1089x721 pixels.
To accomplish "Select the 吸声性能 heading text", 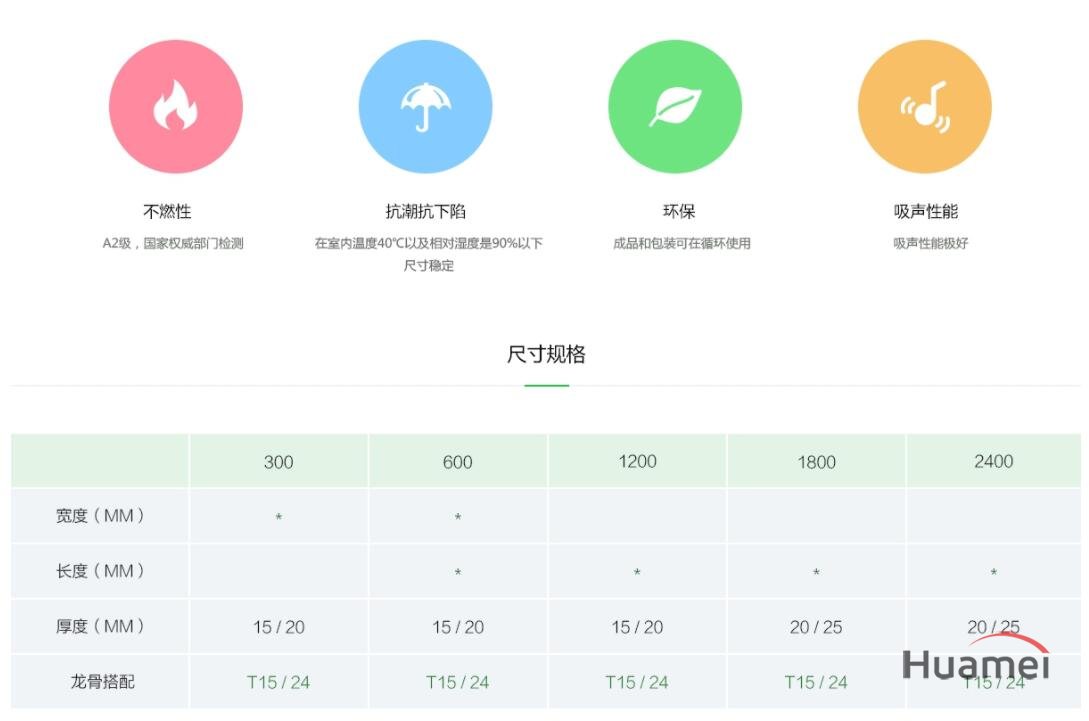I will tap(925, 211).
